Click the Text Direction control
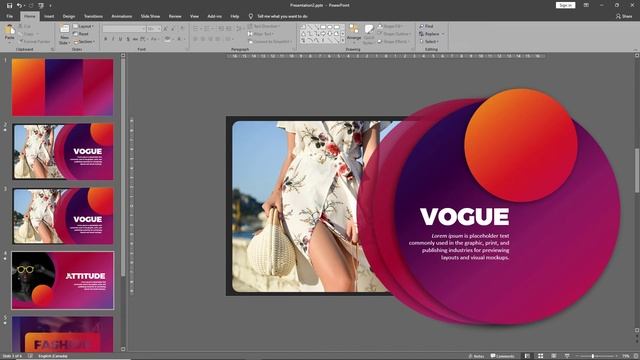Viewport: 640px width, 360px height. click(264, 26)
